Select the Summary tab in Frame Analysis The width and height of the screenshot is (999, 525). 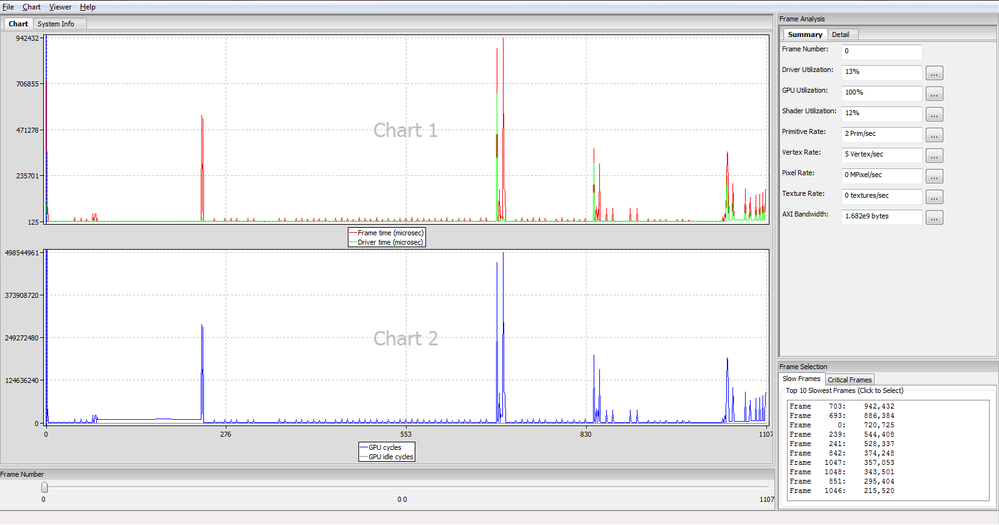pyautogui.click(x=805, y=34)
